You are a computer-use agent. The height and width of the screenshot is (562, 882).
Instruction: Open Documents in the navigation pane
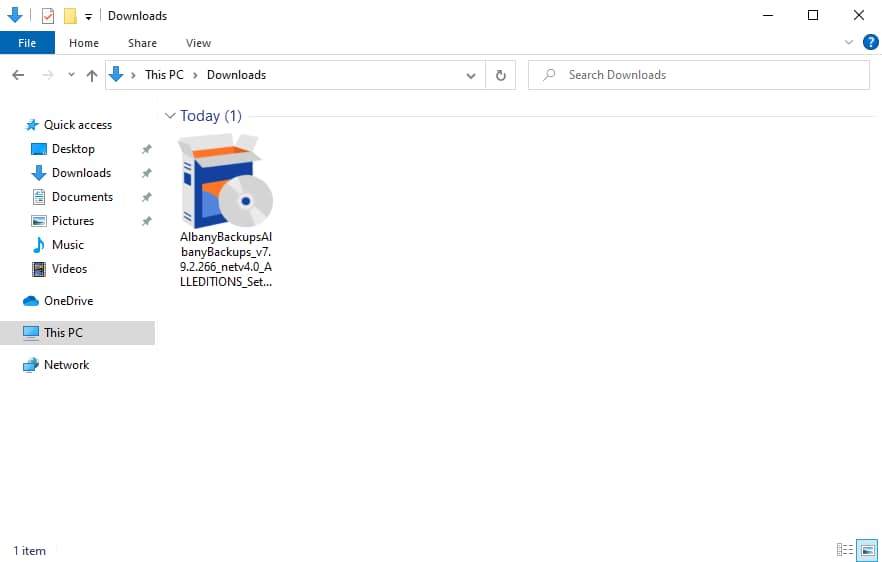pos(82,197)
